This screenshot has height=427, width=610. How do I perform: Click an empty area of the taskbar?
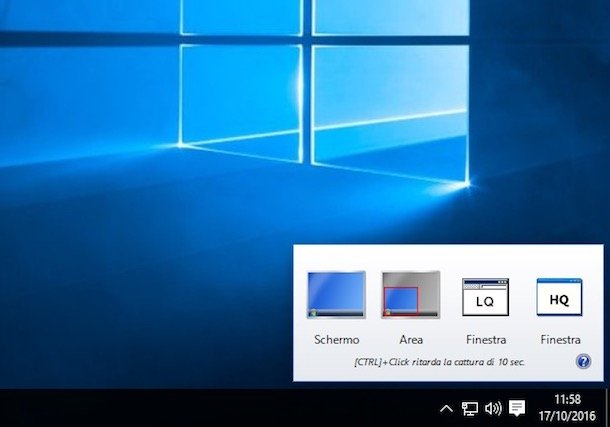tap(200, 408)
